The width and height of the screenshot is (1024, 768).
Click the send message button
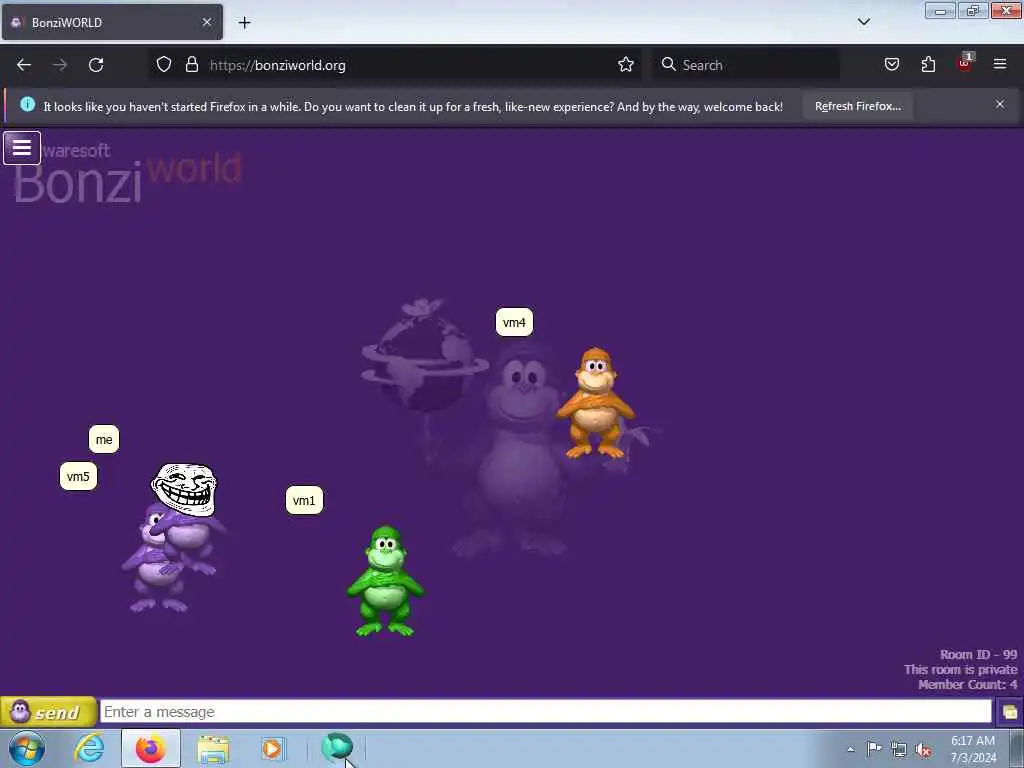[x=48, y=712]
